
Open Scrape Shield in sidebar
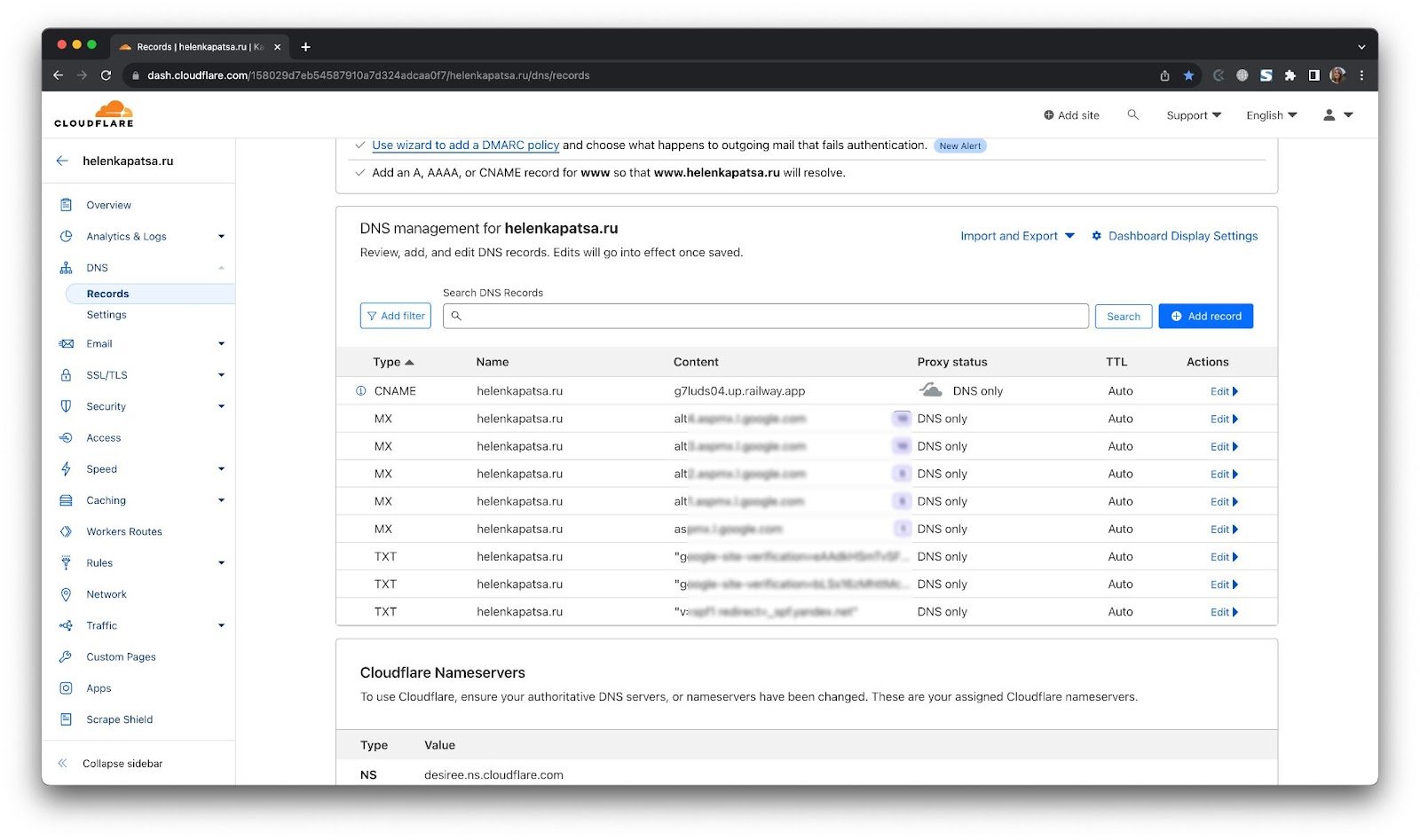119,719
